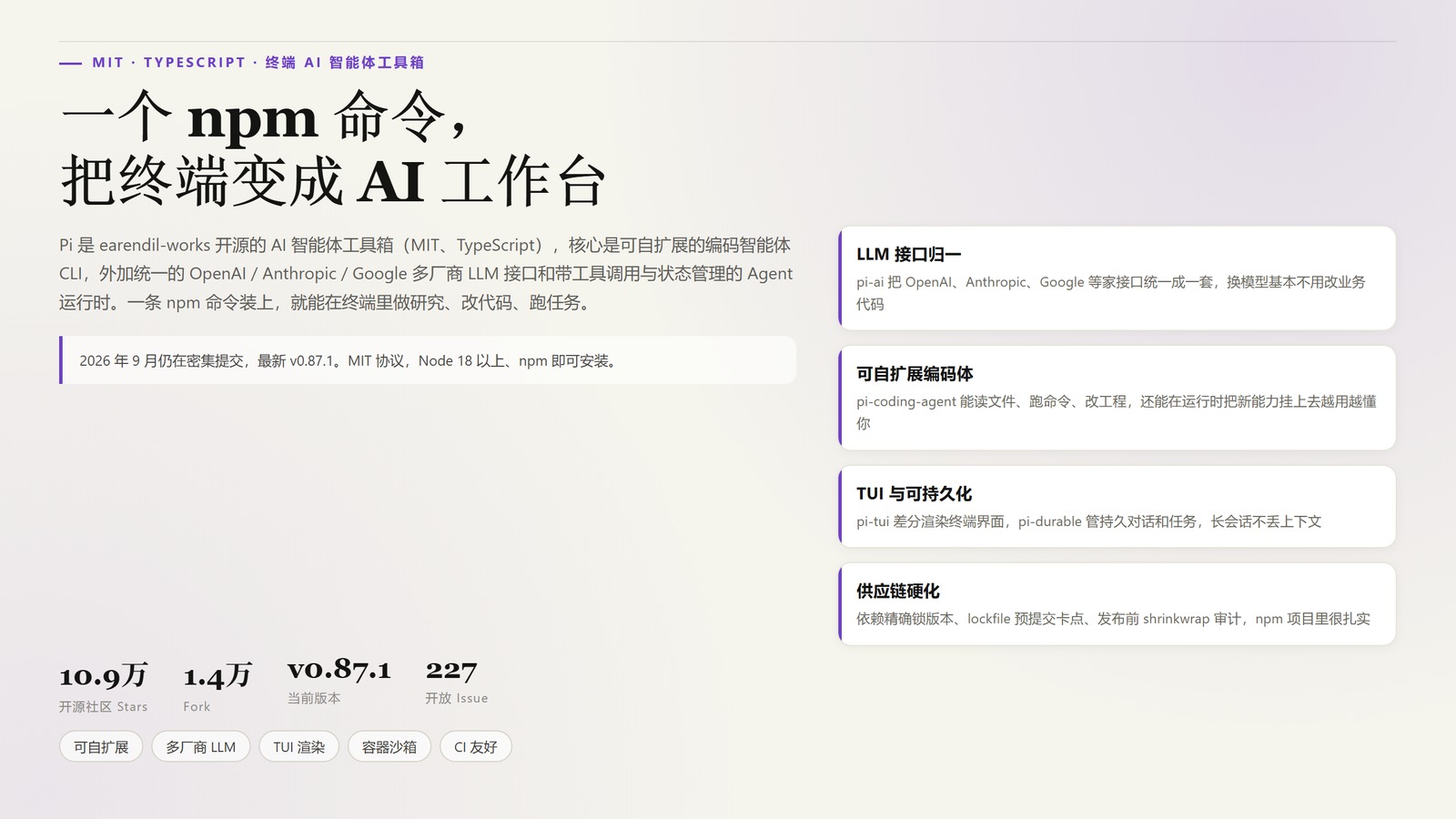
Task: Open the 'TUI 与可持久化' feature card
Action: point(1117,507)
